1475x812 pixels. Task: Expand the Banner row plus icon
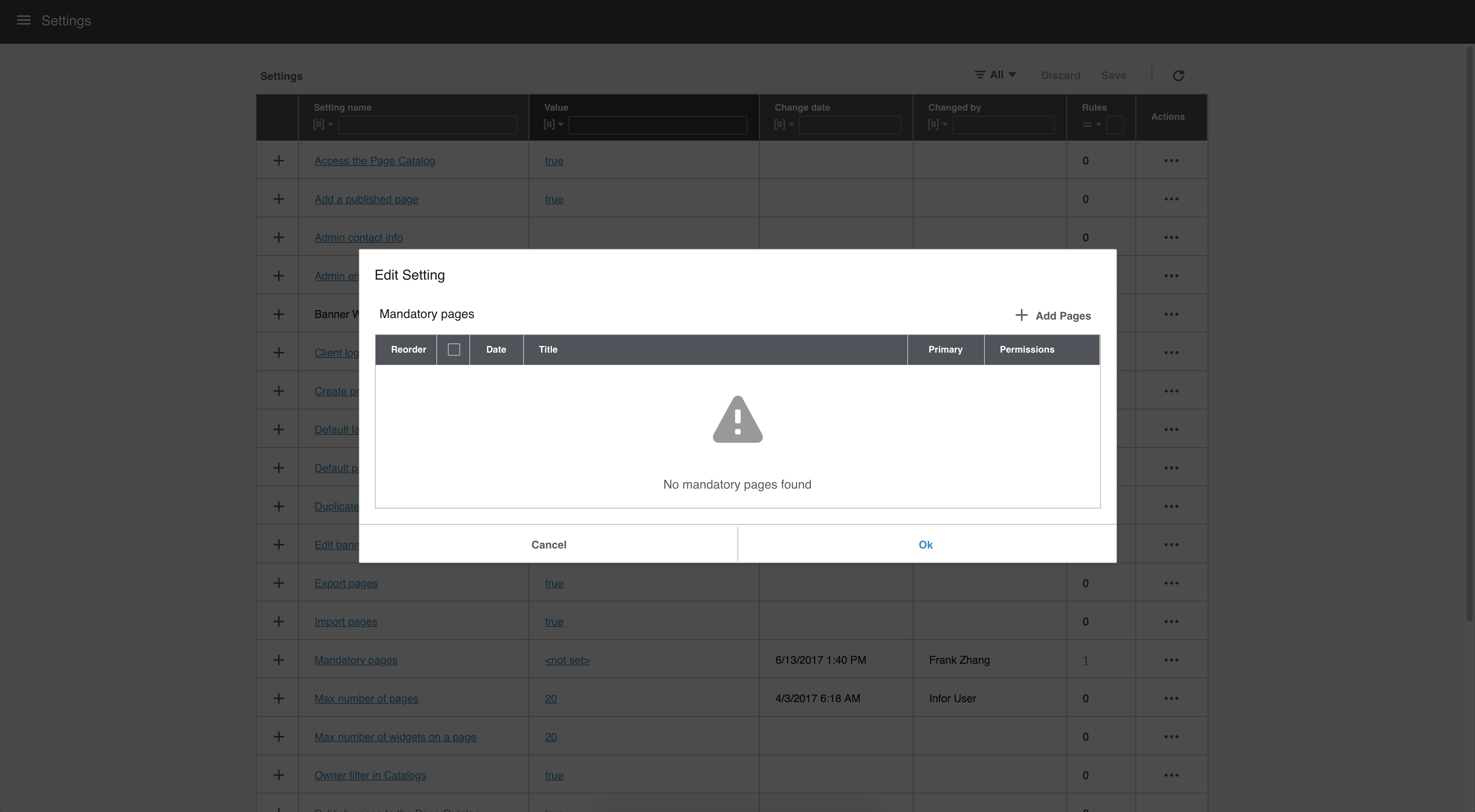[278, 314]
